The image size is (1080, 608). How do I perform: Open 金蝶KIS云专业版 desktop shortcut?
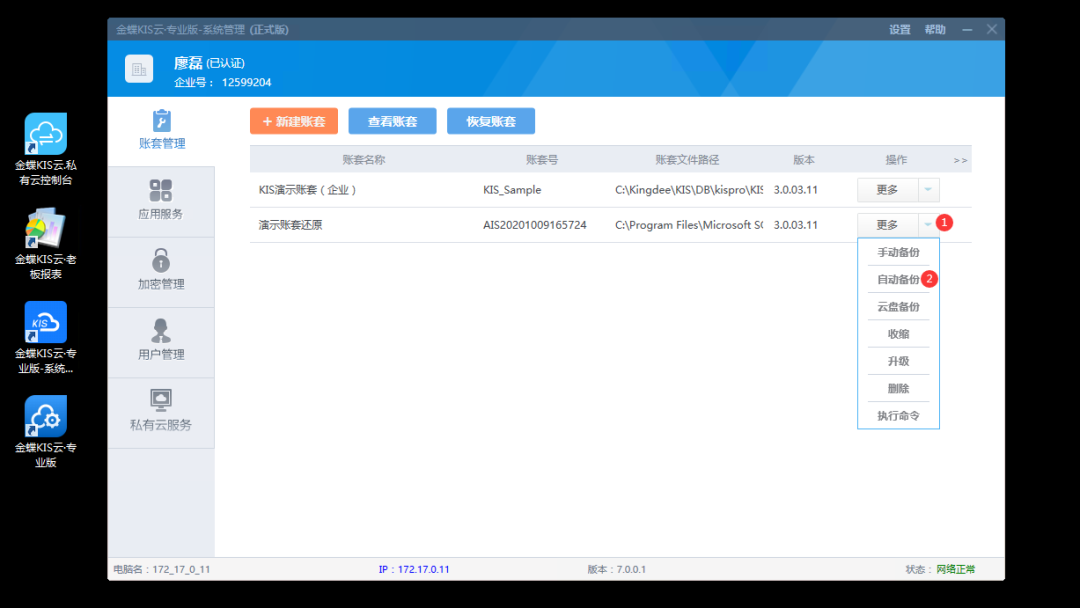pyautogui.click(x=45, y=432)
